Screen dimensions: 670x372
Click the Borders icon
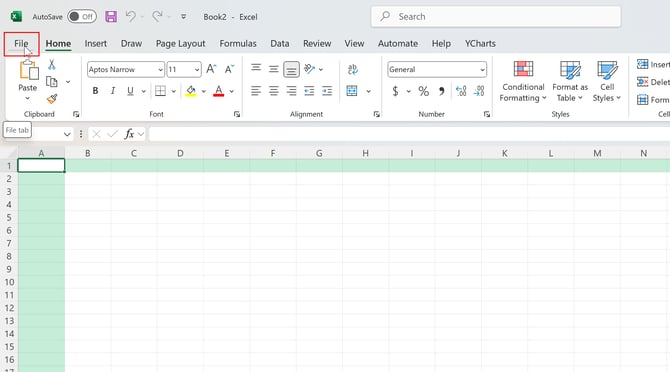point(160,91)
